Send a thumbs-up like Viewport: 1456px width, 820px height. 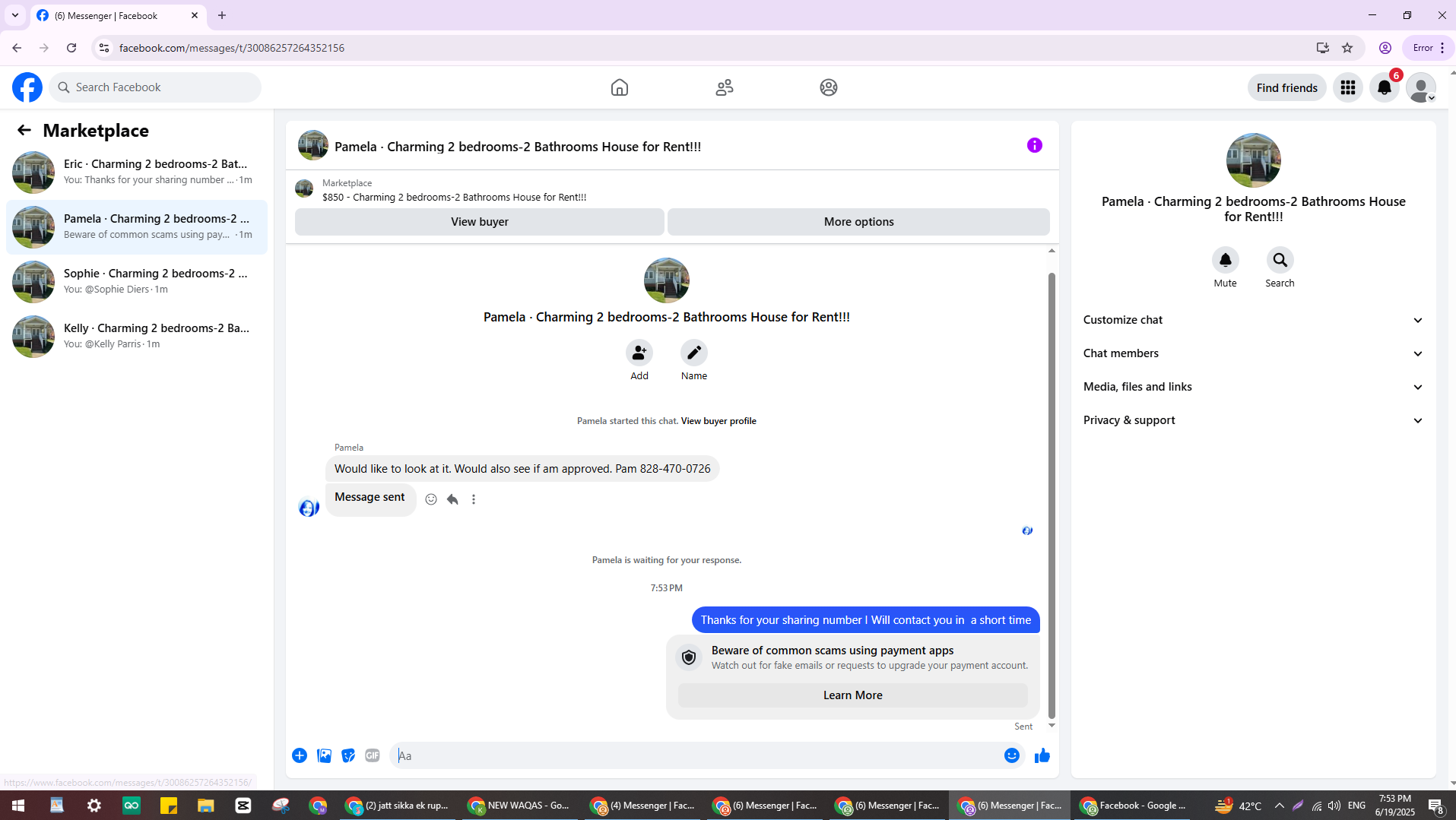click(1042, 755)
